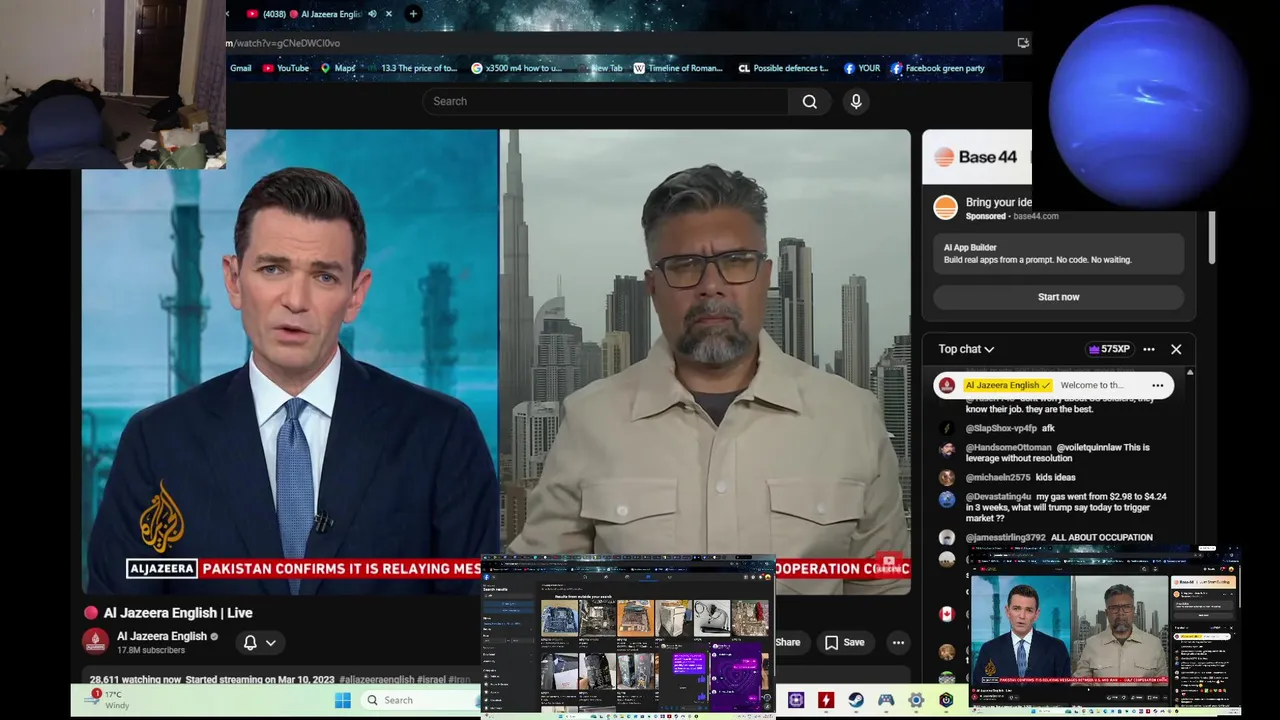This screenshot has width=1280, height=720.
Task: Click @jamesstirling3792 chat username
Action: click(1005, 538)
